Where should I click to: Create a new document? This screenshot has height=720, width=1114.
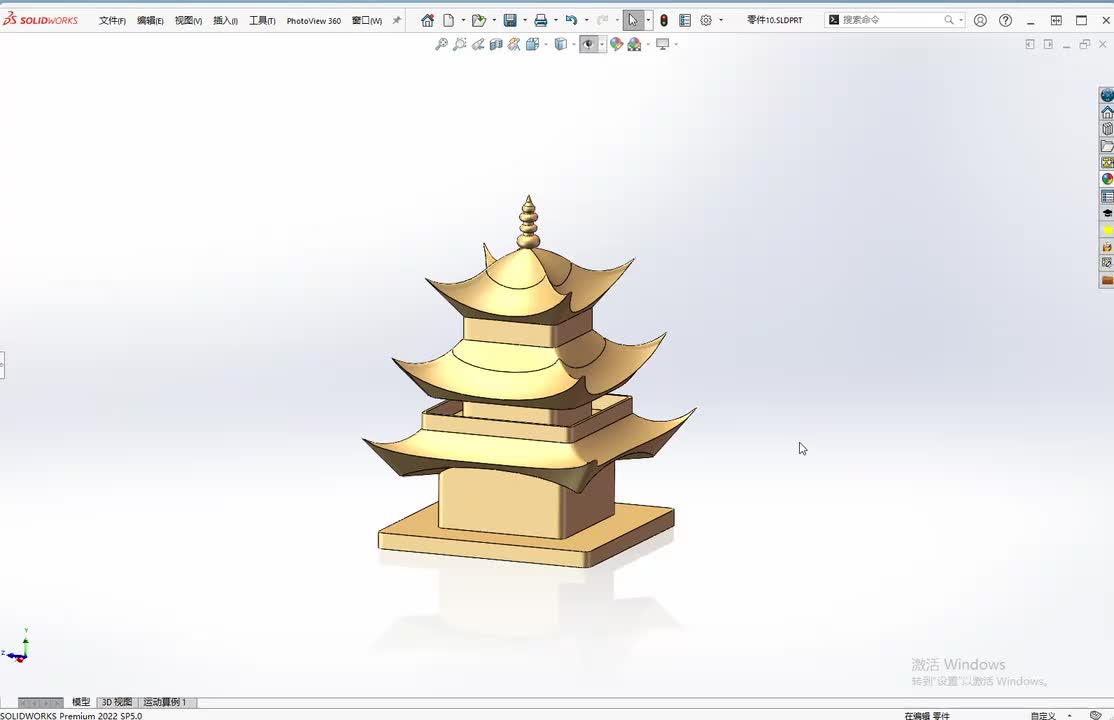pos(448,21)
